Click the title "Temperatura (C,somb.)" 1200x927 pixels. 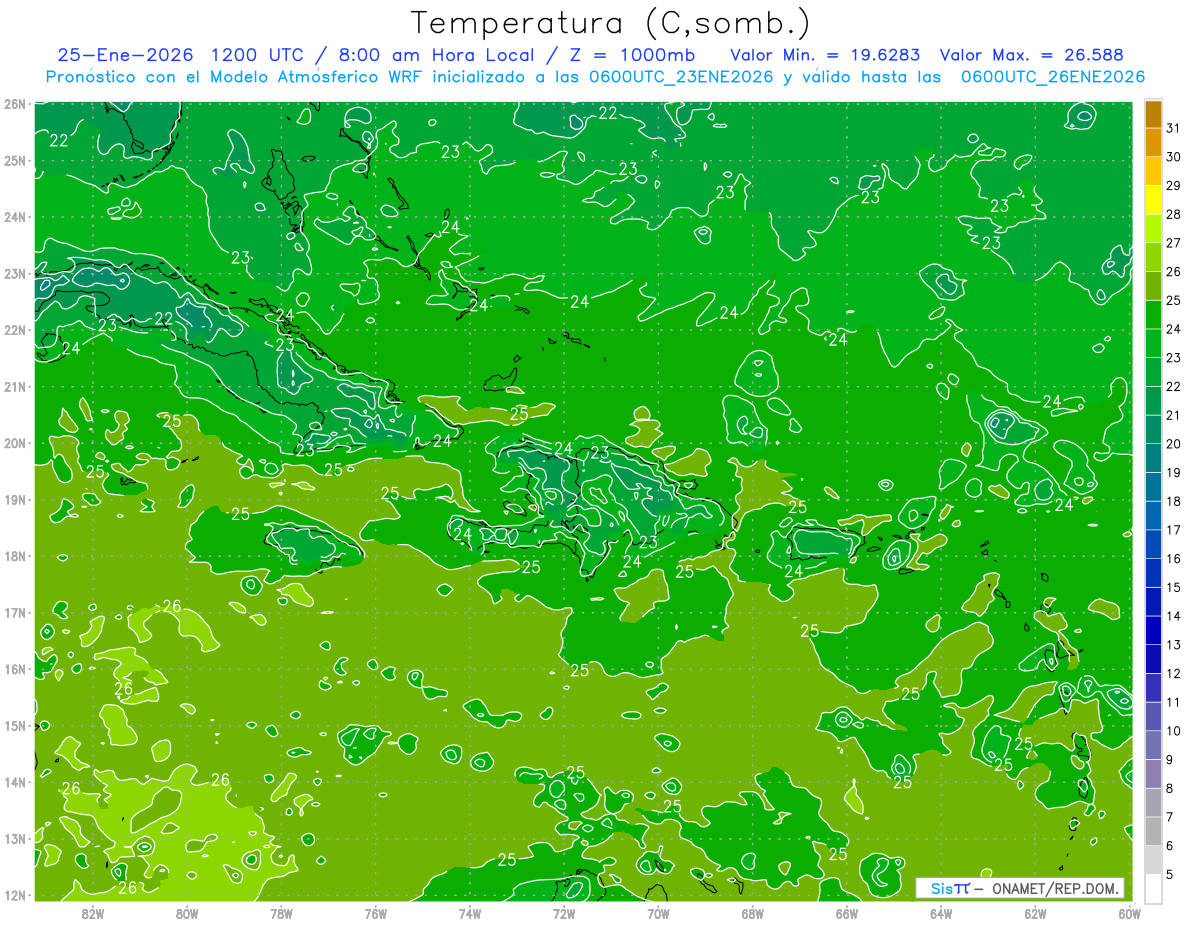(x=611, y=24)
